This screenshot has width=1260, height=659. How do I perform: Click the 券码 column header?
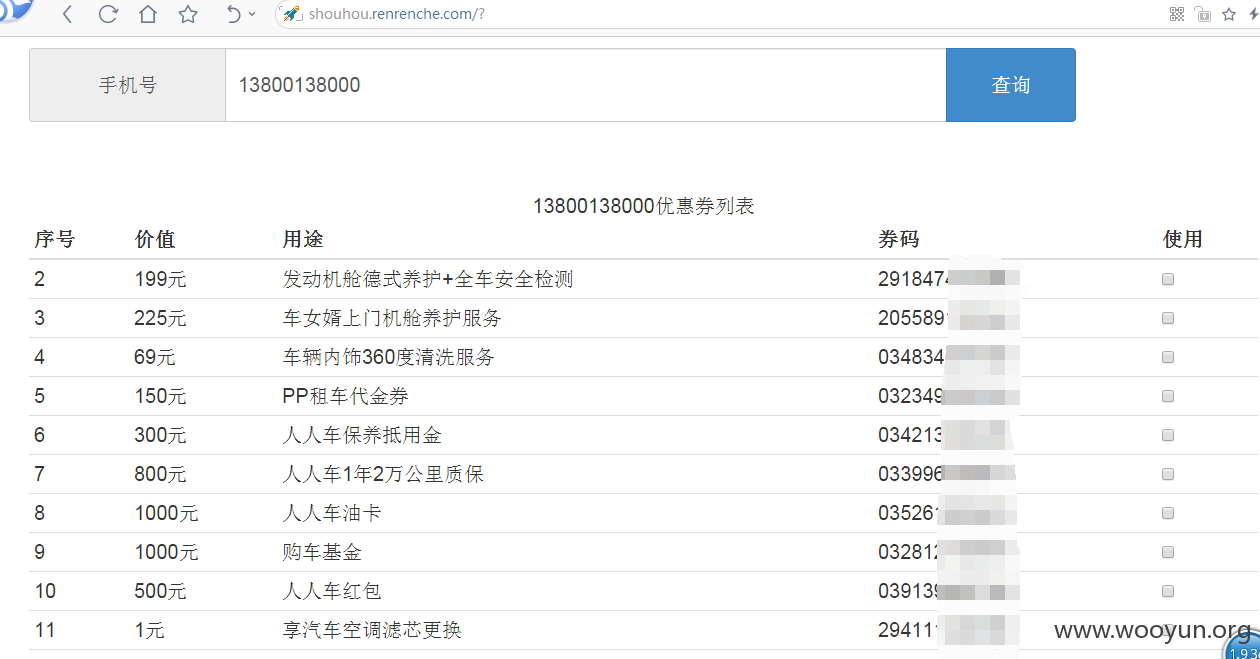click(x=898, y=239)
